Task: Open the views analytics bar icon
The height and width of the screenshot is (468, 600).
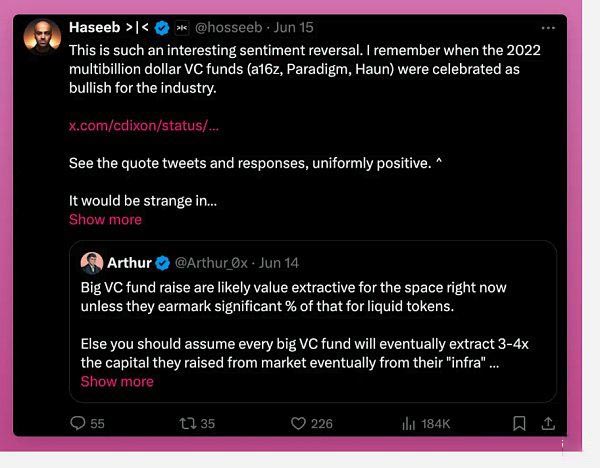Action: [408, 424]
